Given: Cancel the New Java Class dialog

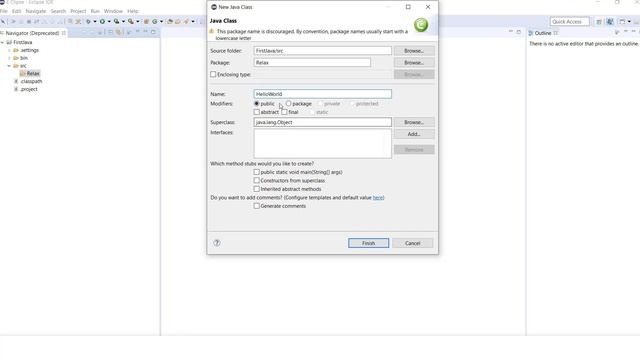Looking at the screenshot, I should (x=413, y=243).
